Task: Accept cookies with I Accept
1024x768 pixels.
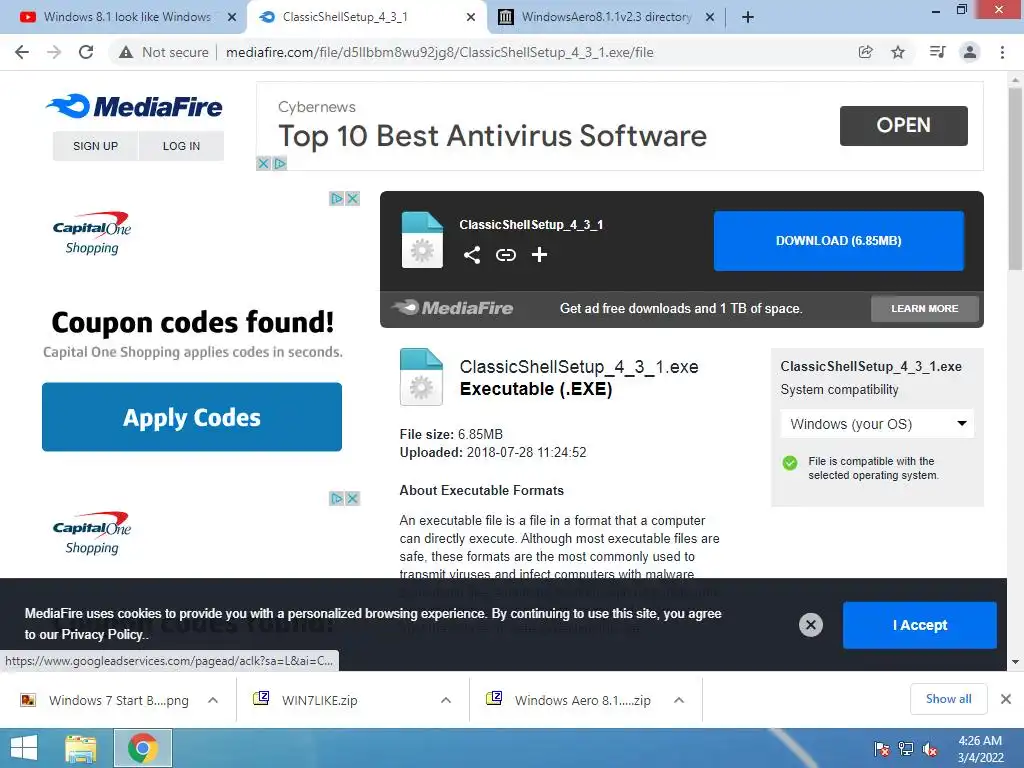Action: point(920,625)
